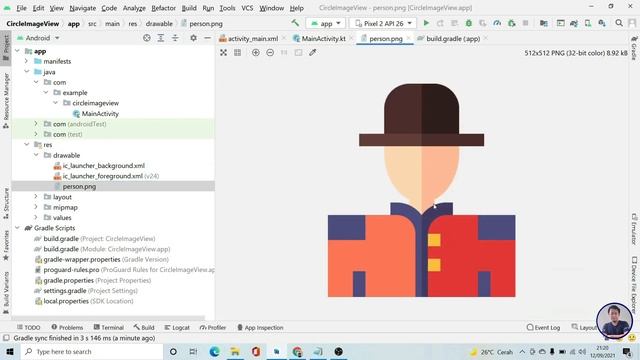
Task: Click the Attach Debugger to Android Process icon
Action: (x=511, y=23)
